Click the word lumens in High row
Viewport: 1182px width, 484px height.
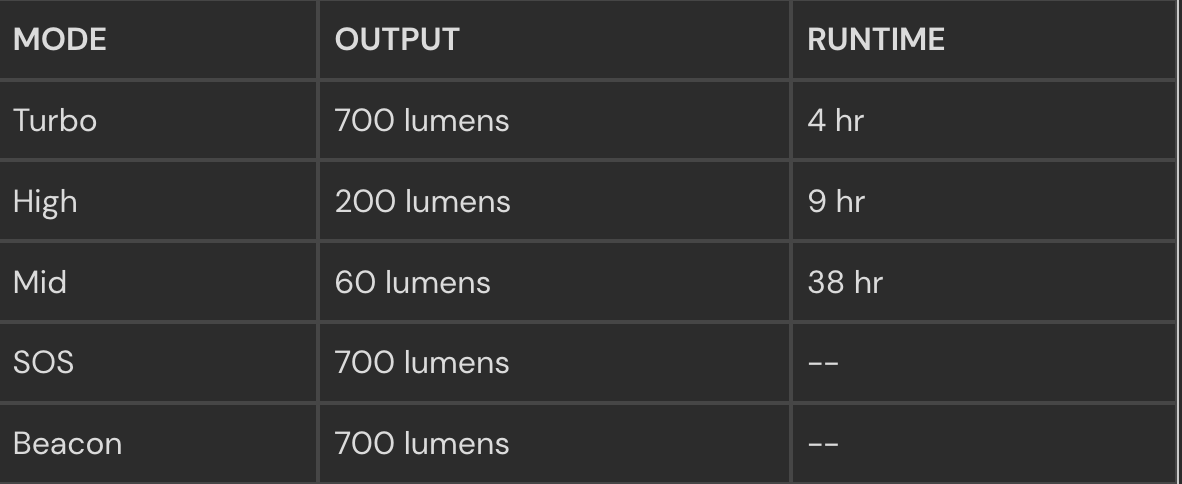458,201
